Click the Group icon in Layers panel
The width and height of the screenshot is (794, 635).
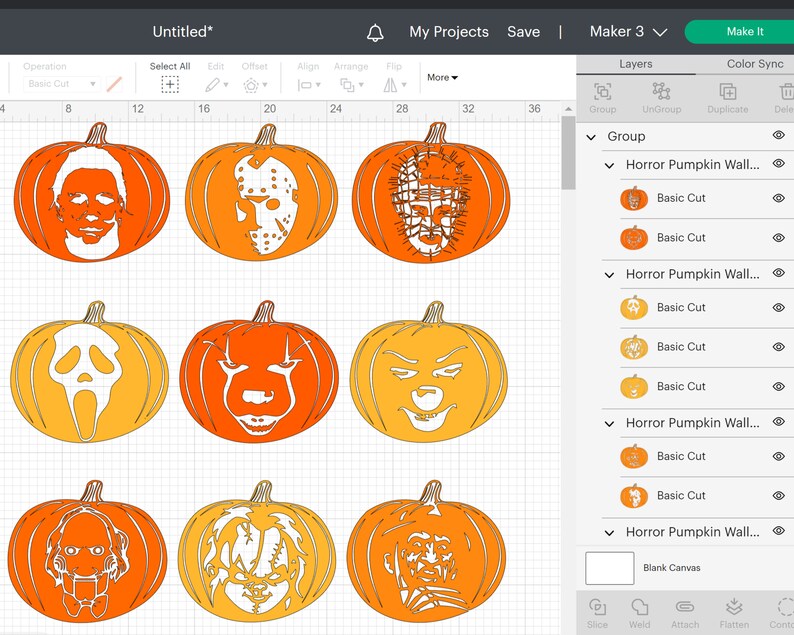click(x=602, y=92)
